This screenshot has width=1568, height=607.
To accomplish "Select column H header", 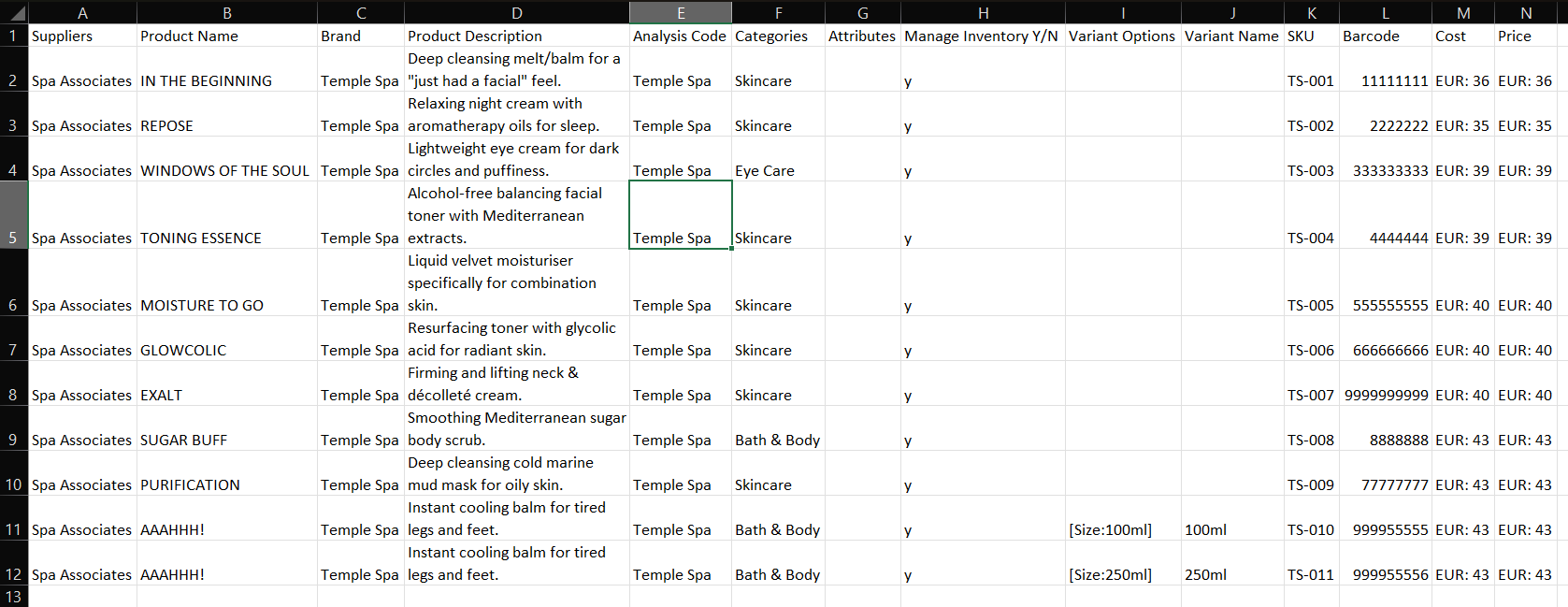I will (983, 12).
